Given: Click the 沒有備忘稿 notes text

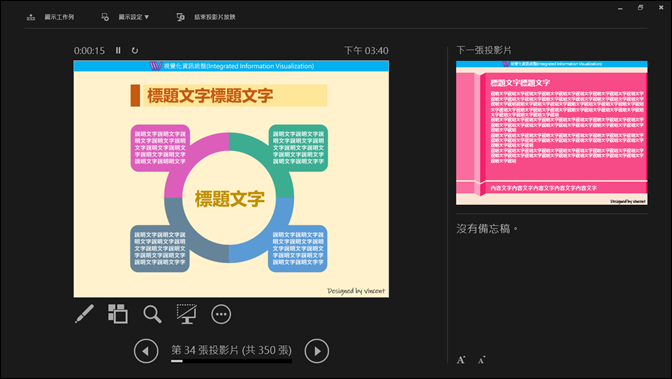Looking at the screenshot, I should 487,229.
